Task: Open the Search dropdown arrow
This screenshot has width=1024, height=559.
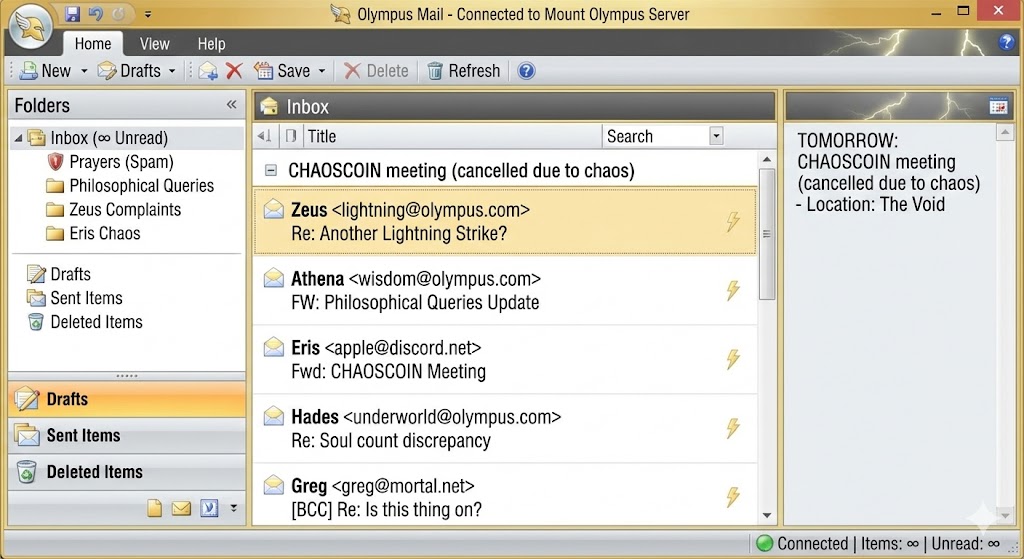Action: click(x=716, y=136)
